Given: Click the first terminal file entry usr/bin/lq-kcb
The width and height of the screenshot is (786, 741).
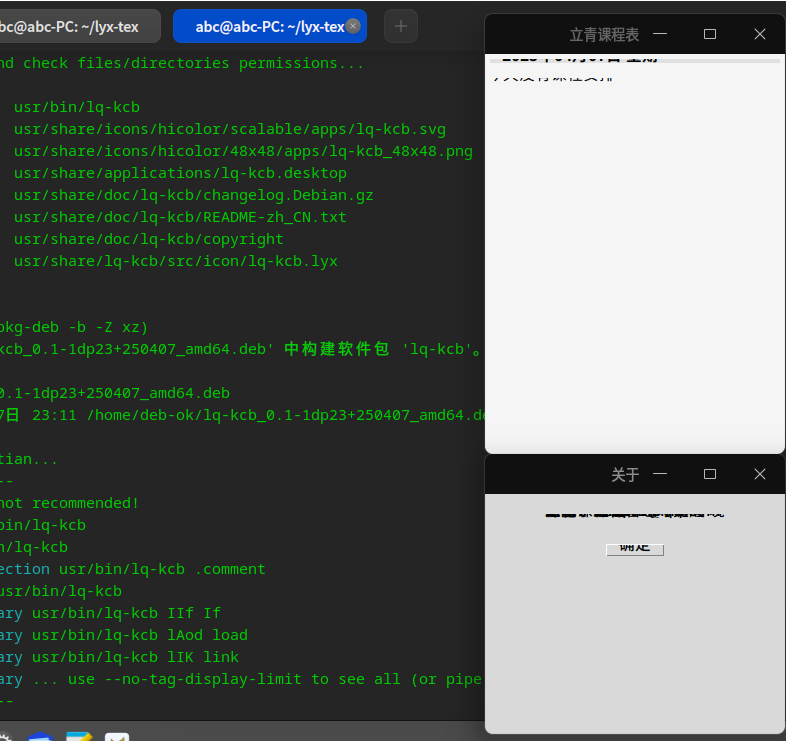Looking at the screenshot, I should pos(77,107).
